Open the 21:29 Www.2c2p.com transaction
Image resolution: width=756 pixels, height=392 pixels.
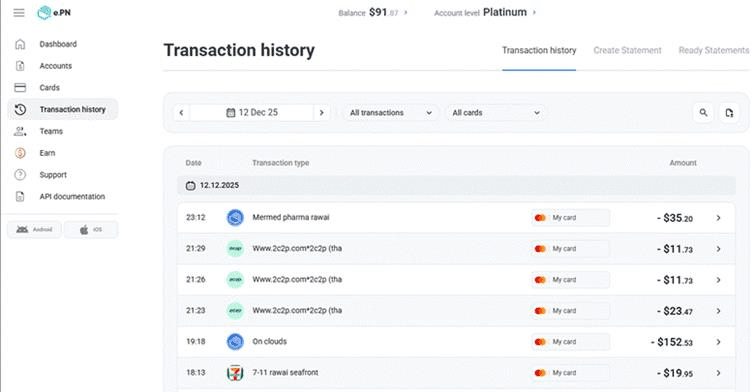tap(456, 249)
